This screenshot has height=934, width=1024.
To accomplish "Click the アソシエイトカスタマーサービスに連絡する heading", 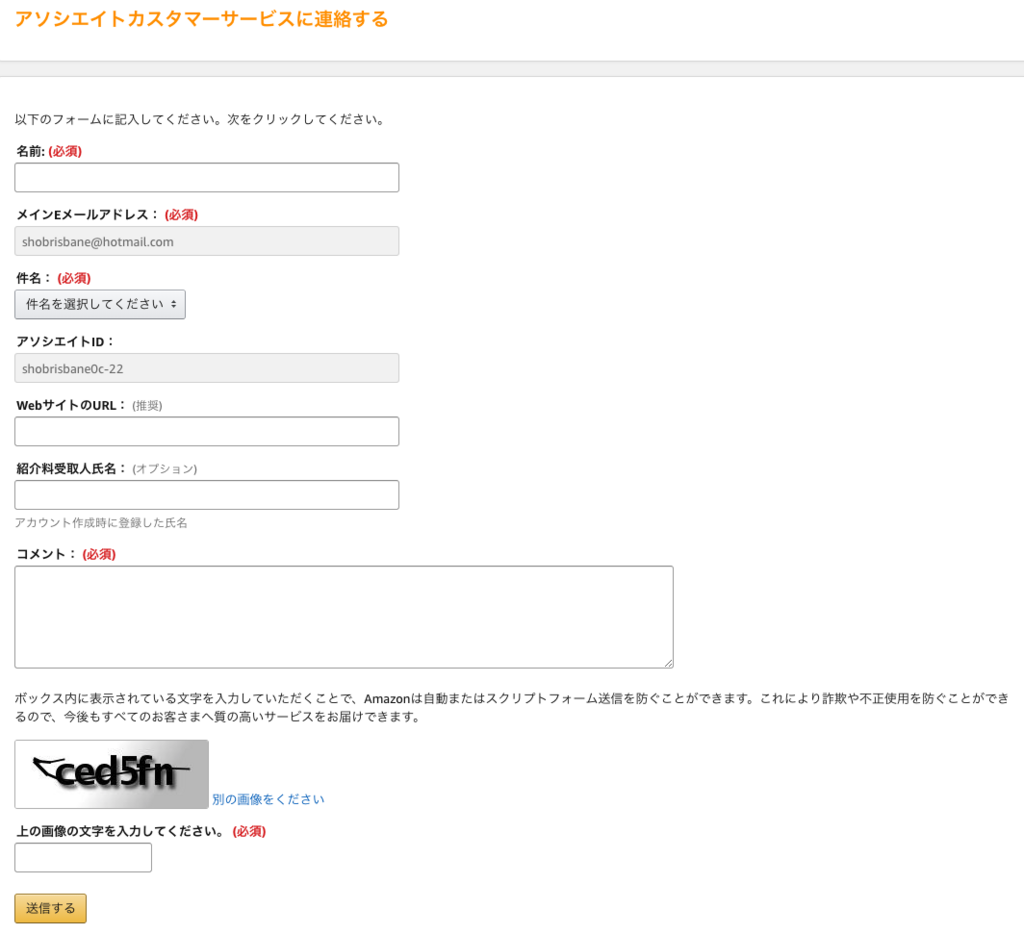I will click(201, 19).
